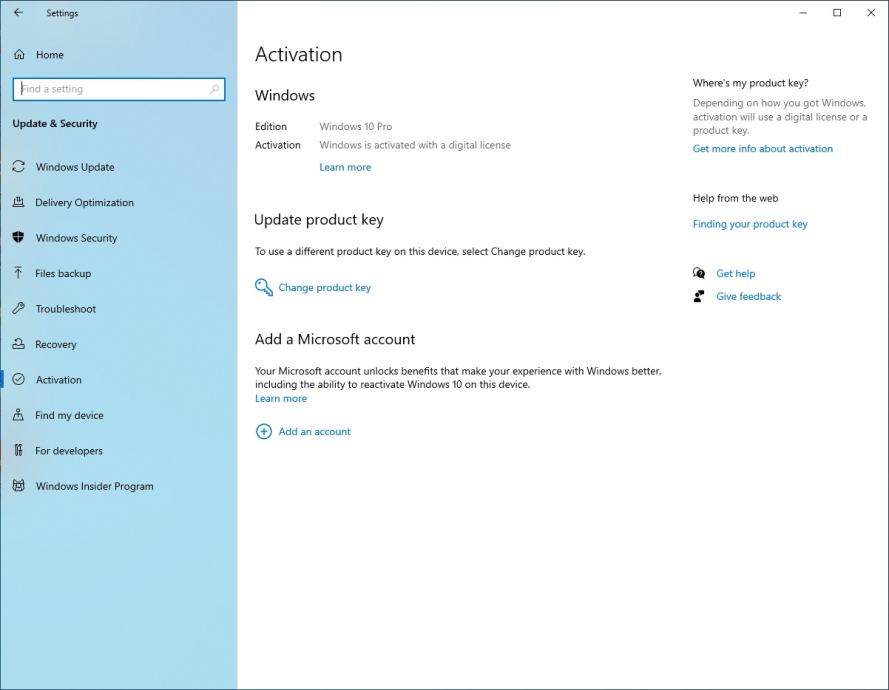Viewport: 889px width, 690px height.
Task: Click the Windows Update sync icon
Action: point(18,167)
